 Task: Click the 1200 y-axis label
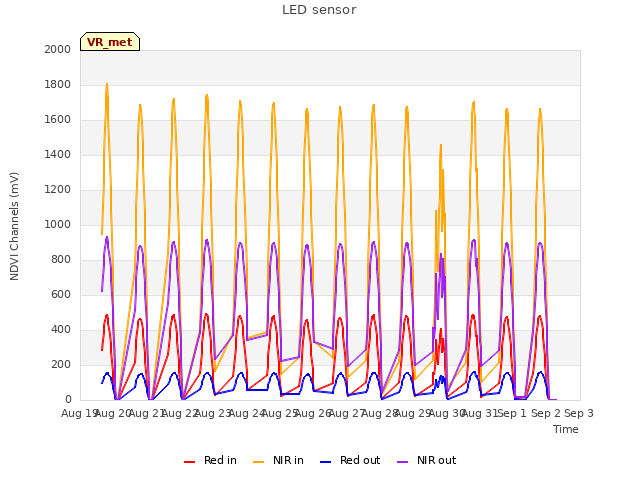(x=58, y=189)
